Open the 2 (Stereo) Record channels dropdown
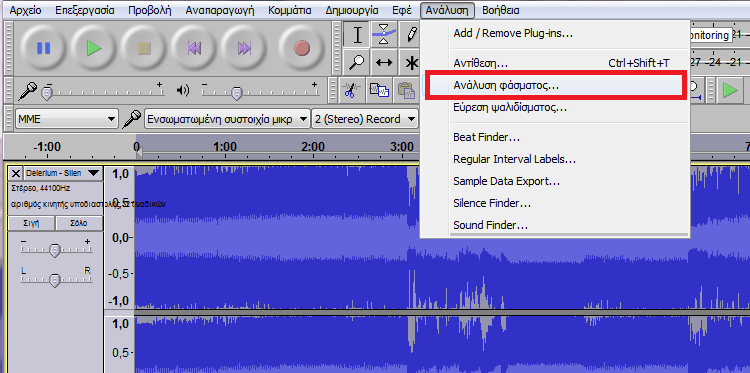 click(364, 119)
